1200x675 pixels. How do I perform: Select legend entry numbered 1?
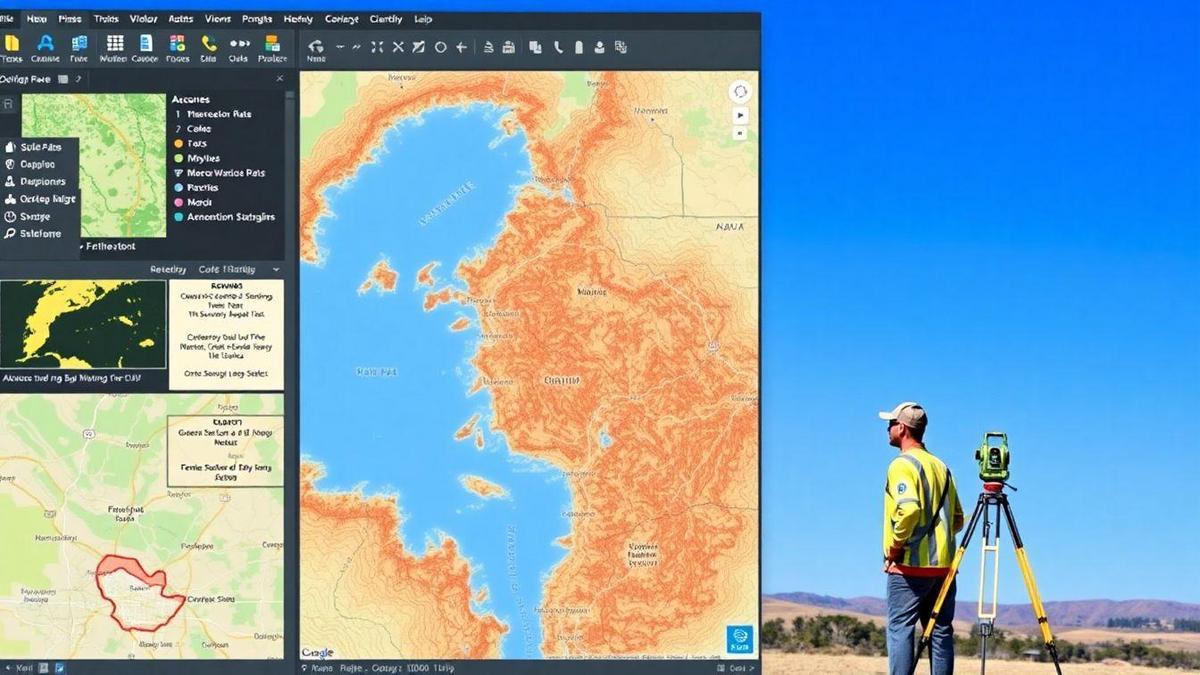pos(213,114)
